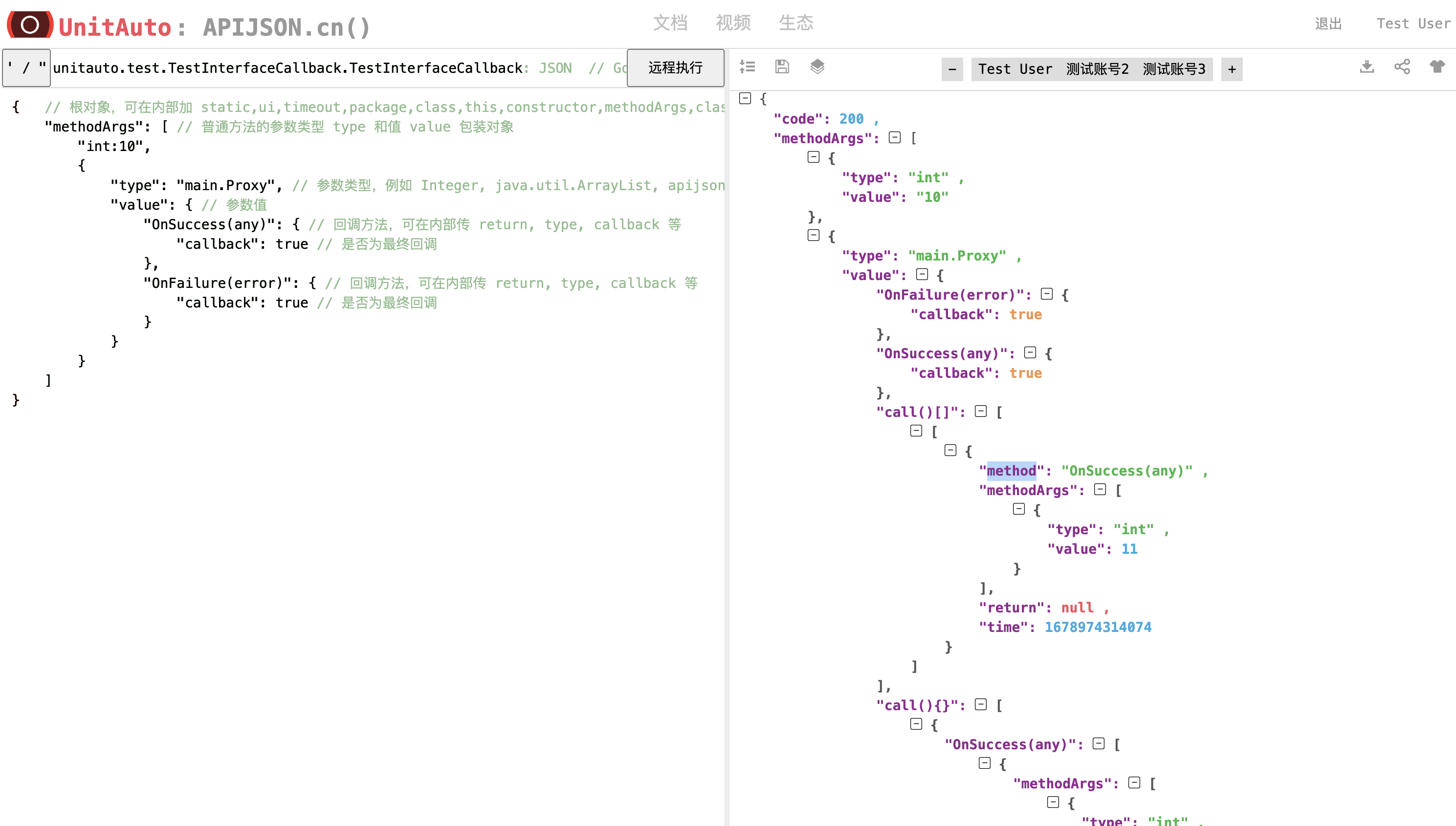Collapse the first methodArgs item with type int
The width and height of the screenshot is (1456, 826).
814,157
